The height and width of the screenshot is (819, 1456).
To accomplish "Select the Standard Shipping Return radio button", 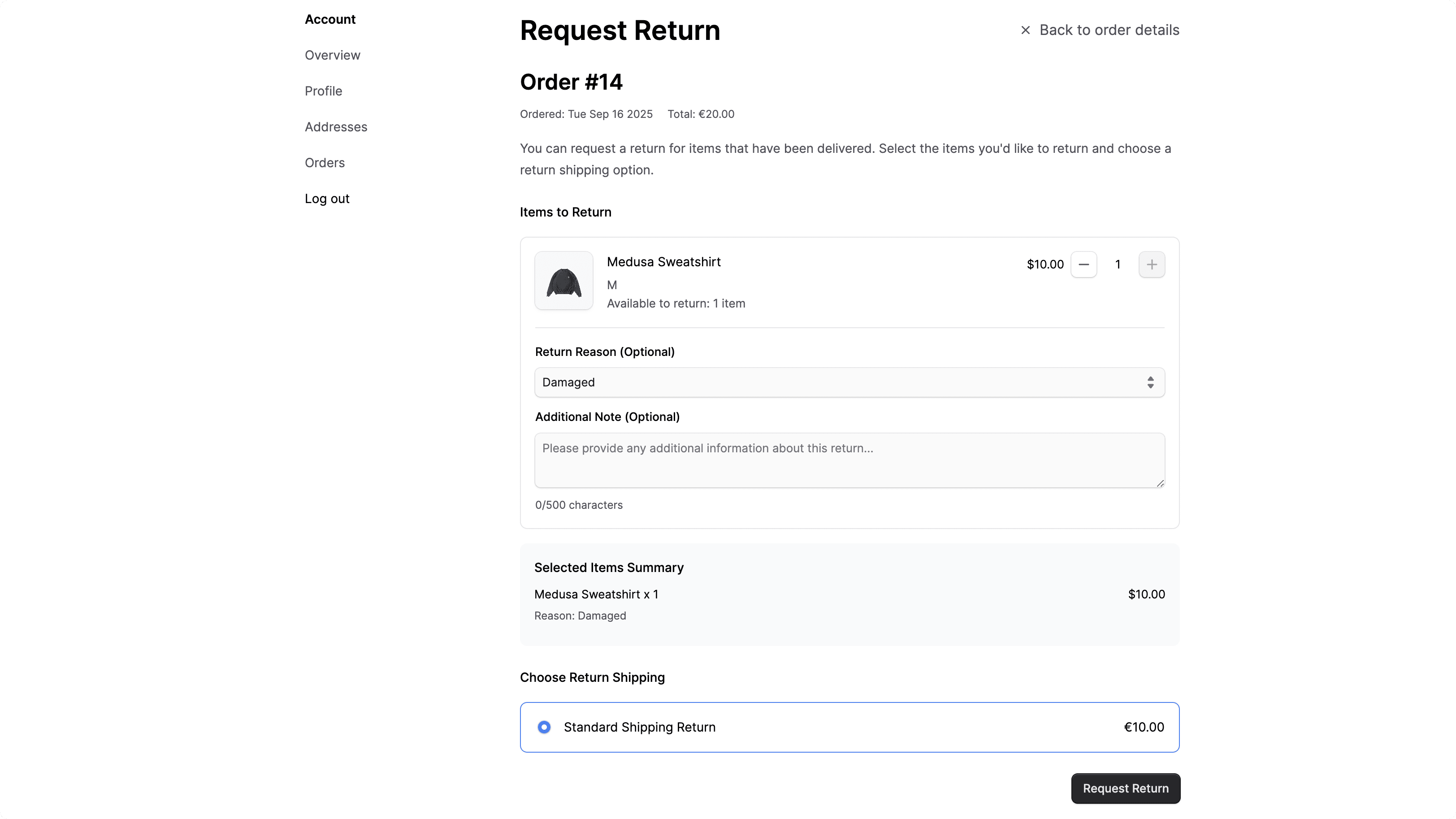I will coord(544,727).
